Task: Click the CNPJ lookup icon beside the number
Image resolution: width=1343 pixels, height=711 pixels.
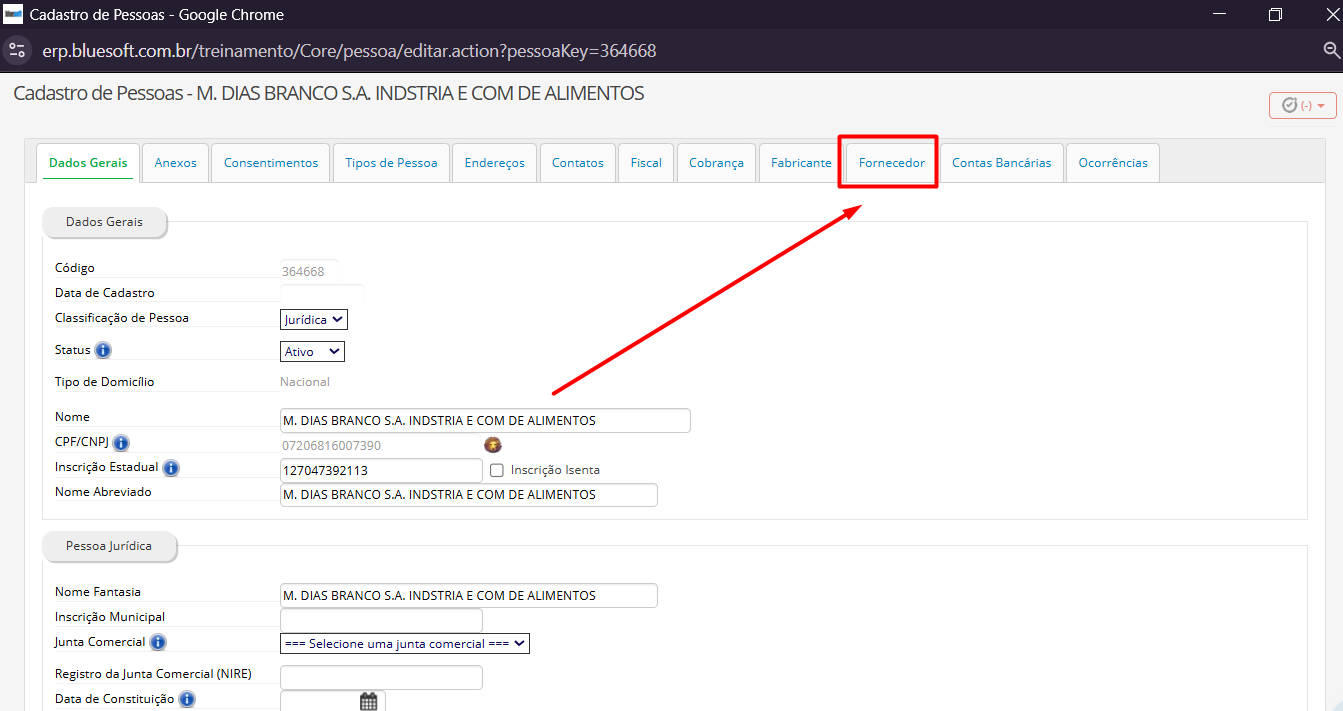Action: pos(492,445)
